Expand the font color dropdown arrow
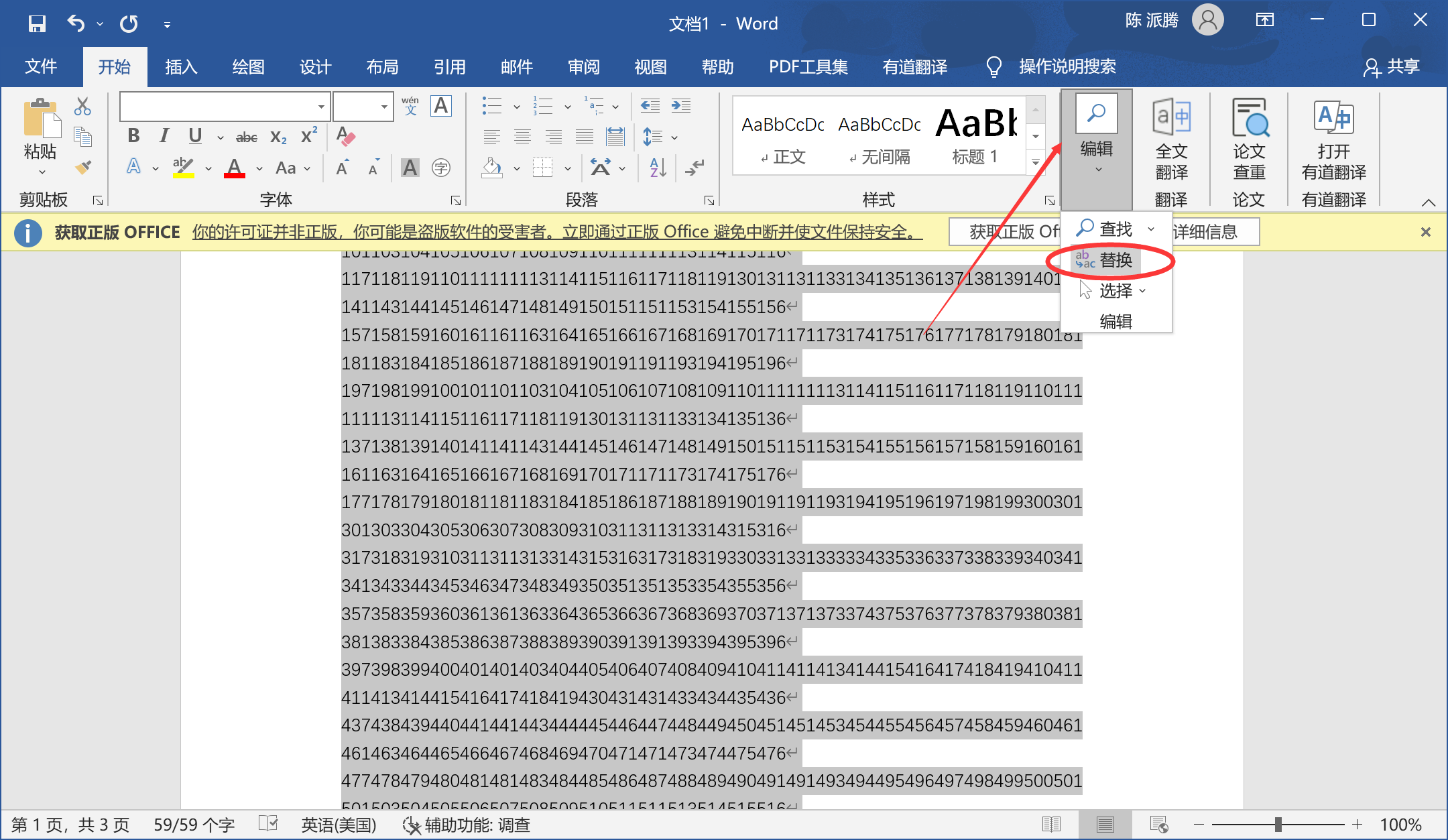Viewport: 1448px width, 840px height. tap(259, 168)
